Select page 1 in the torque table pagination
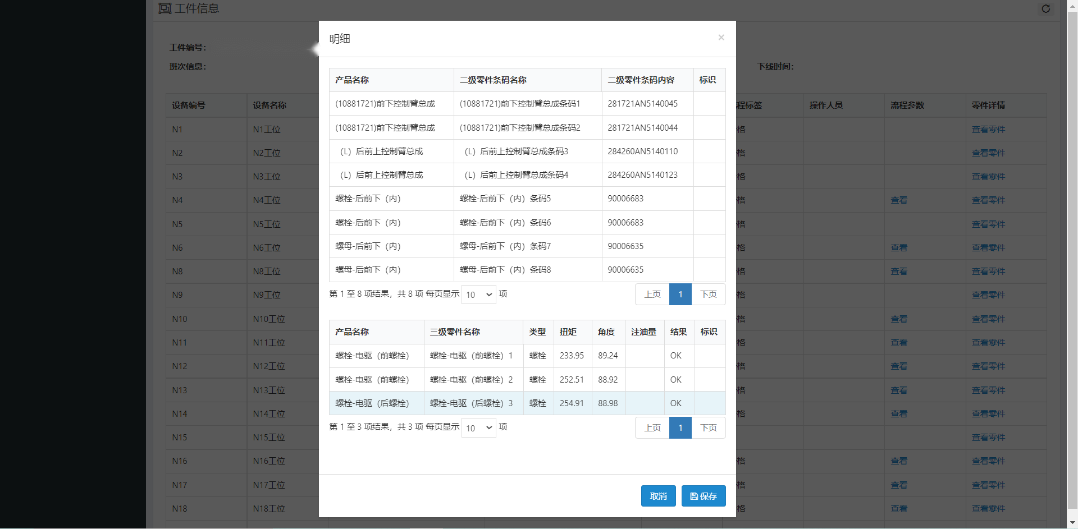This screenshot has width=1078, height=529. click(680, 427)
